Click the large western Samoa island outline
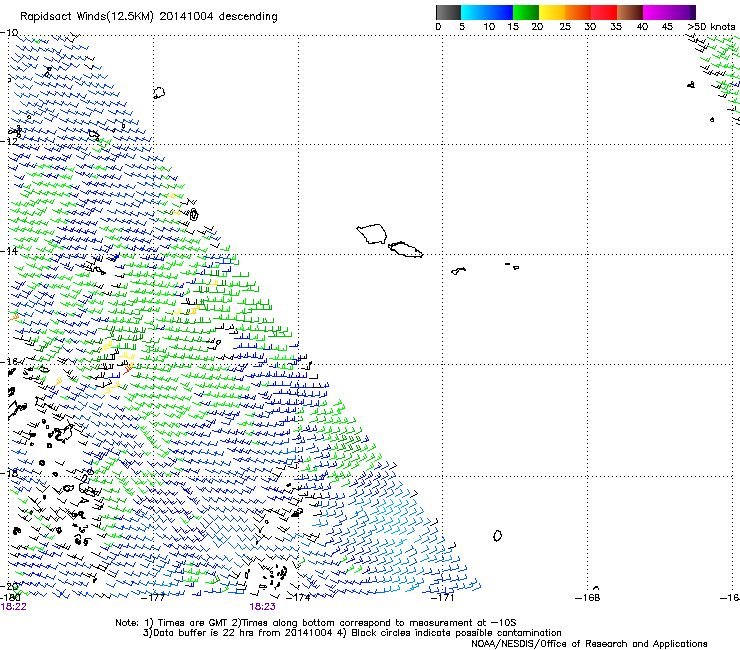 click(372, 234)
